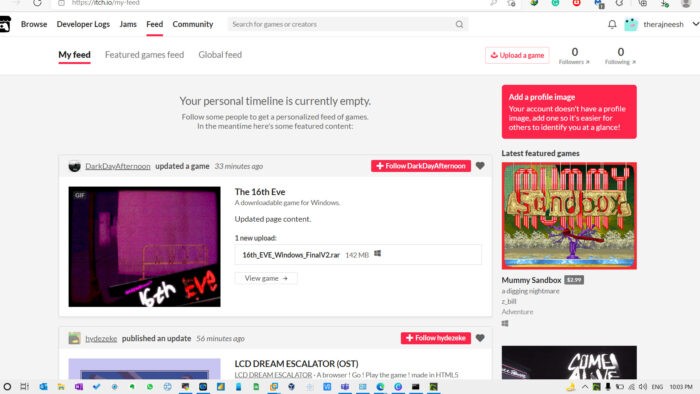
Task: Show hidden system tray icons
Action: [x=584, y=387]
